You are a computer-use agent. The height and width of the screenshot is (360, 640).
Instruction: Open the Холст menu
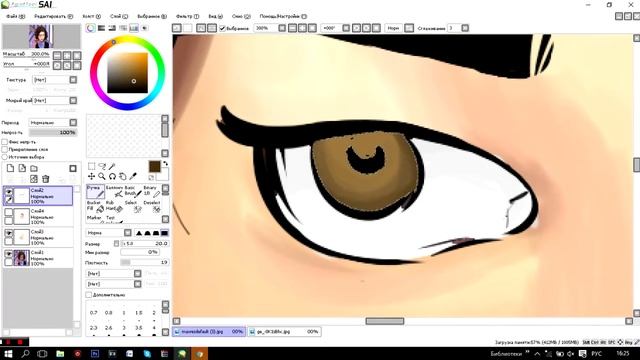[91, 16]
